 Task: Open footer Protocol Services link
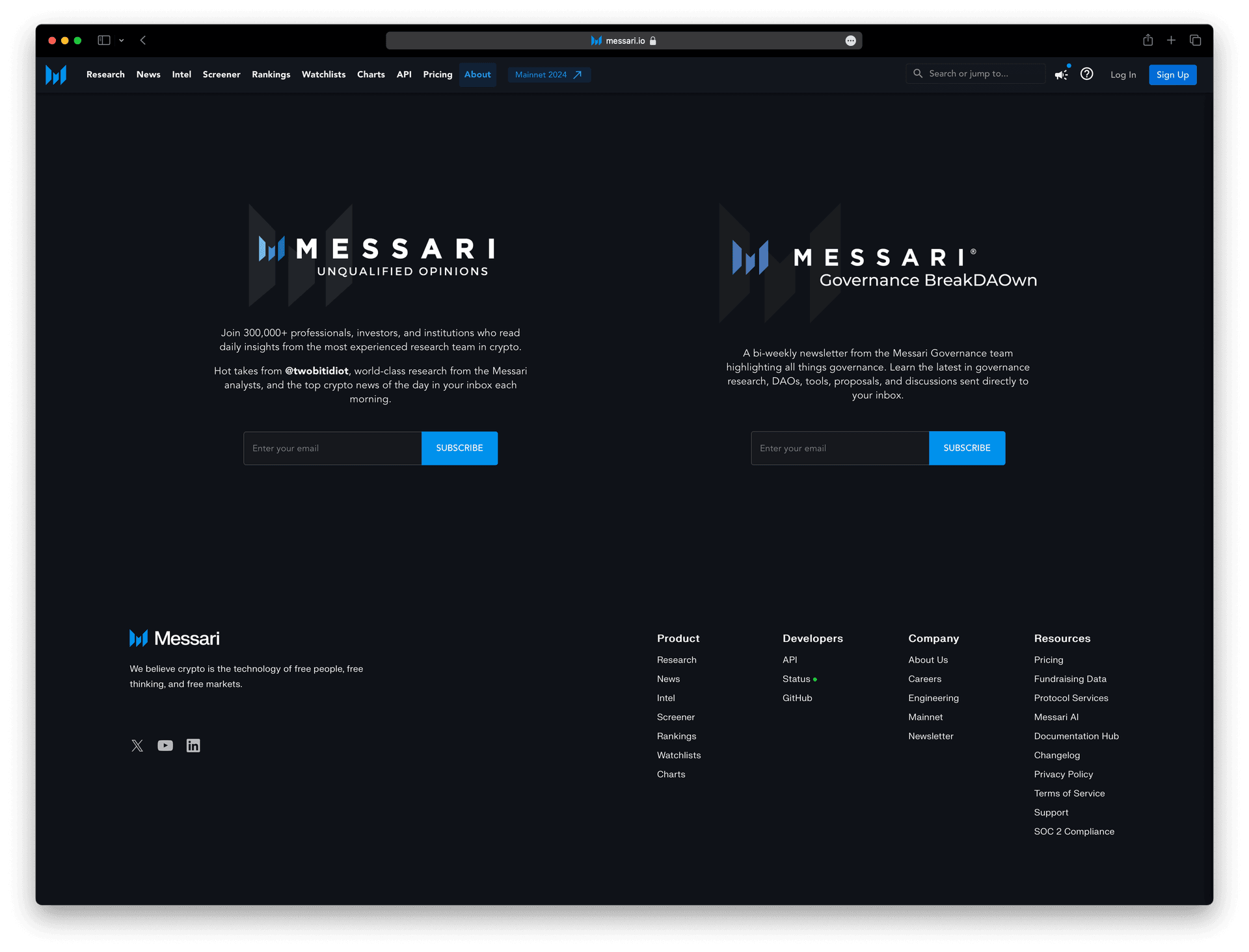pyautogui.click(x=1071, y=698)
